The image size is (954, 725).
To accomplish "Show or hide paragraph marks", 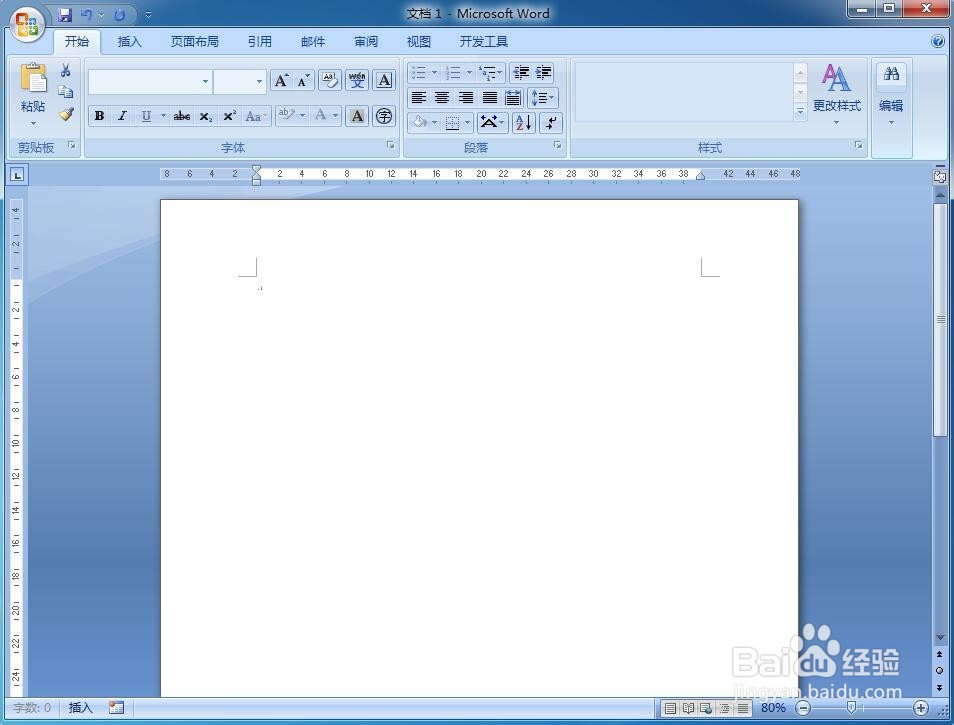I will 551,123.
